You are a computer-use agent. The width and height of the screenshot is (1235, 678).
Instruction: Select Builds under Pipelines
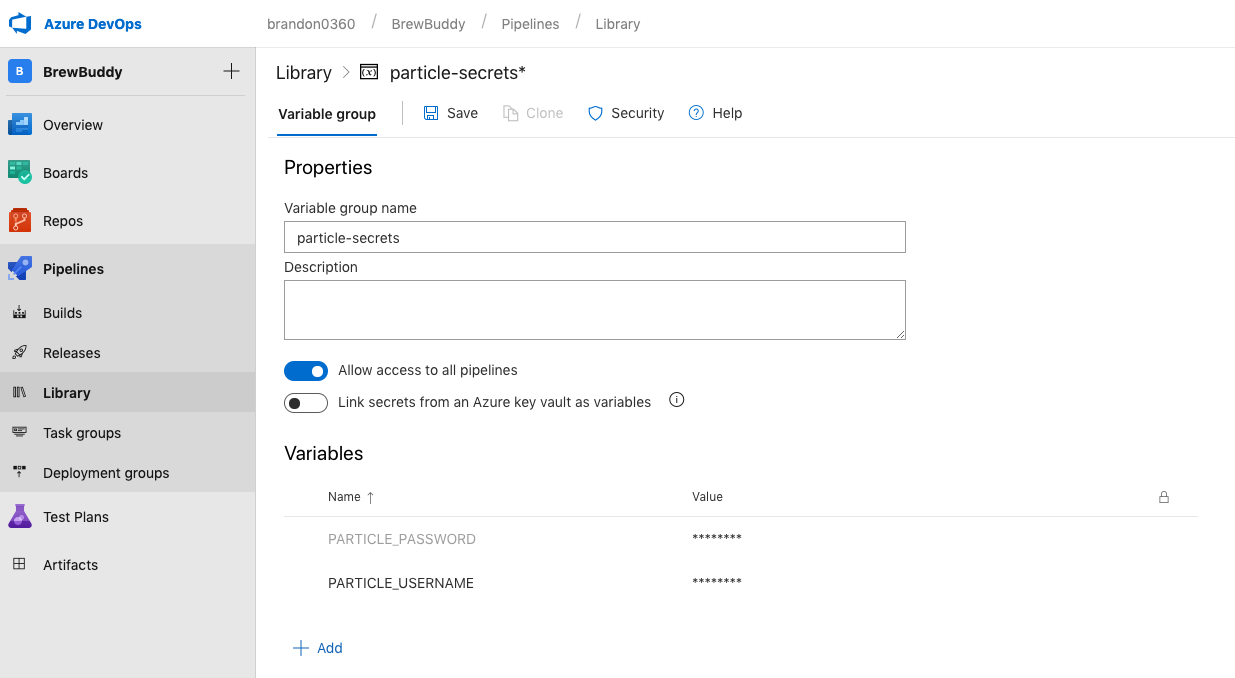63,313
